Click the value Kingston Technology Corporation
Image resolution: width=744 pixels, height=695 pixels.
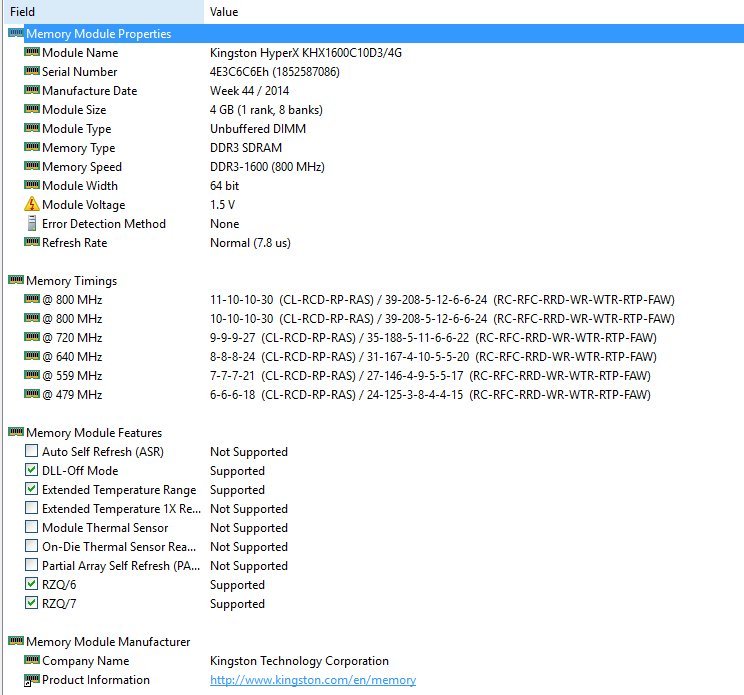pyautogui.click(x=299, y=661)
